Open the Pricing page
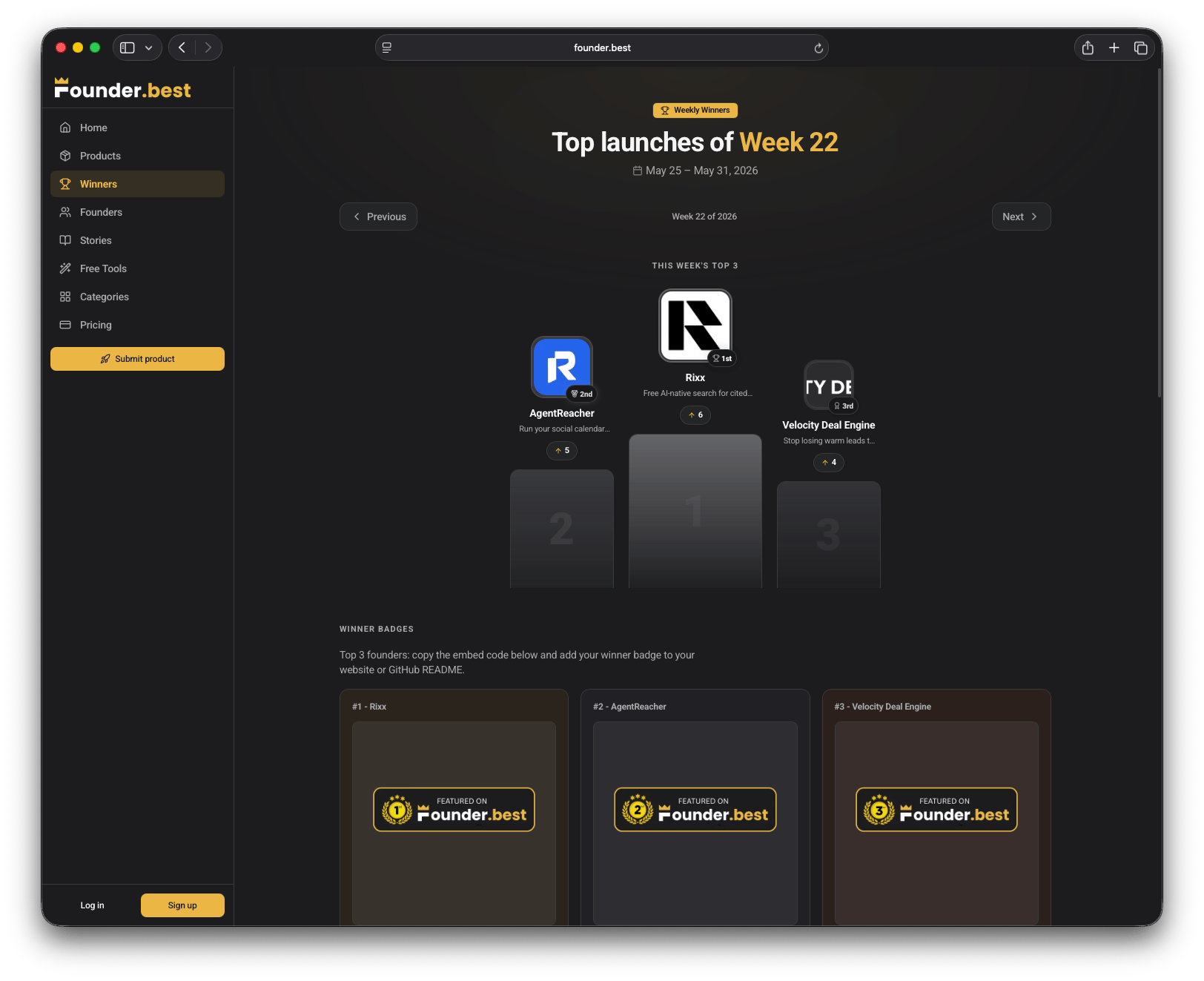The image size is (1204, 981). [137, 325]
